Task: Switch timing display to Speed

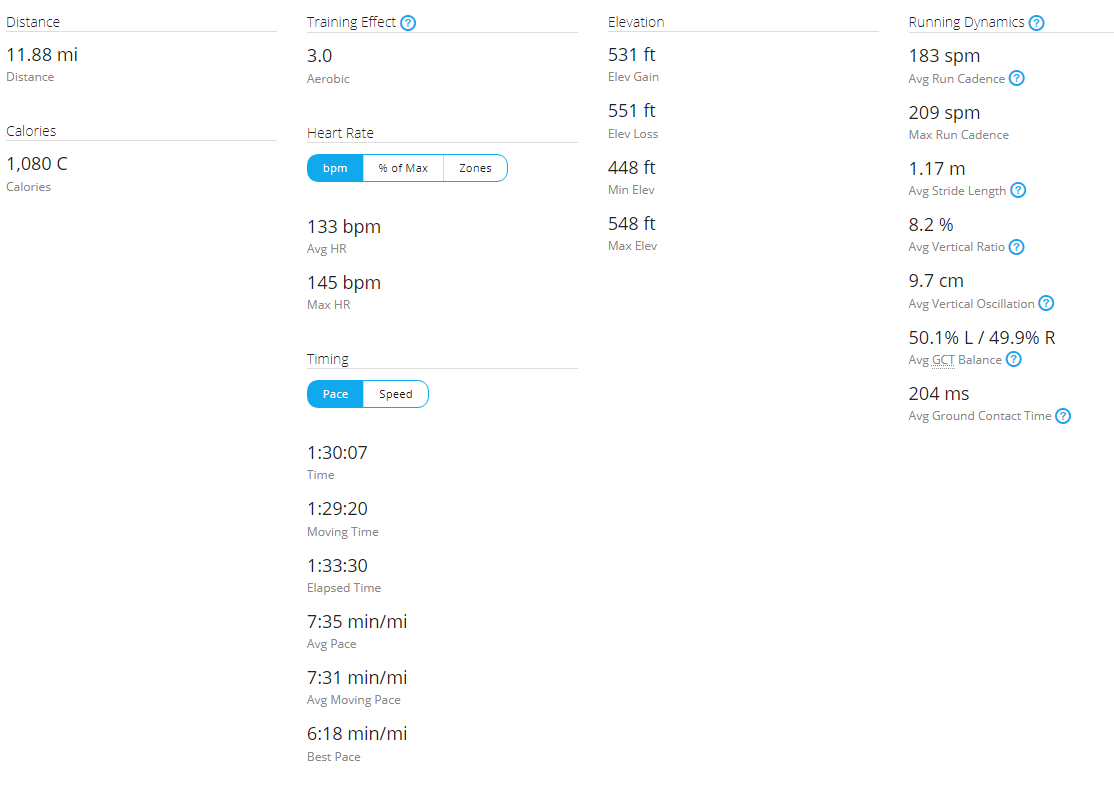Action: point(396,394)
